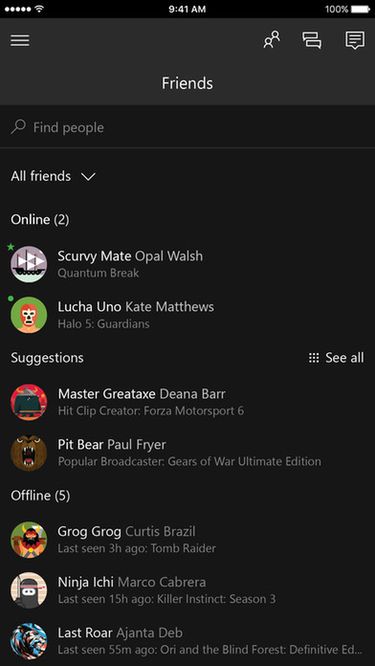This screenshot has width=375, height=666.
Task: Tap Hit Clip Creator: Forza Motorsport 6
Action: (x=151, y=411)
